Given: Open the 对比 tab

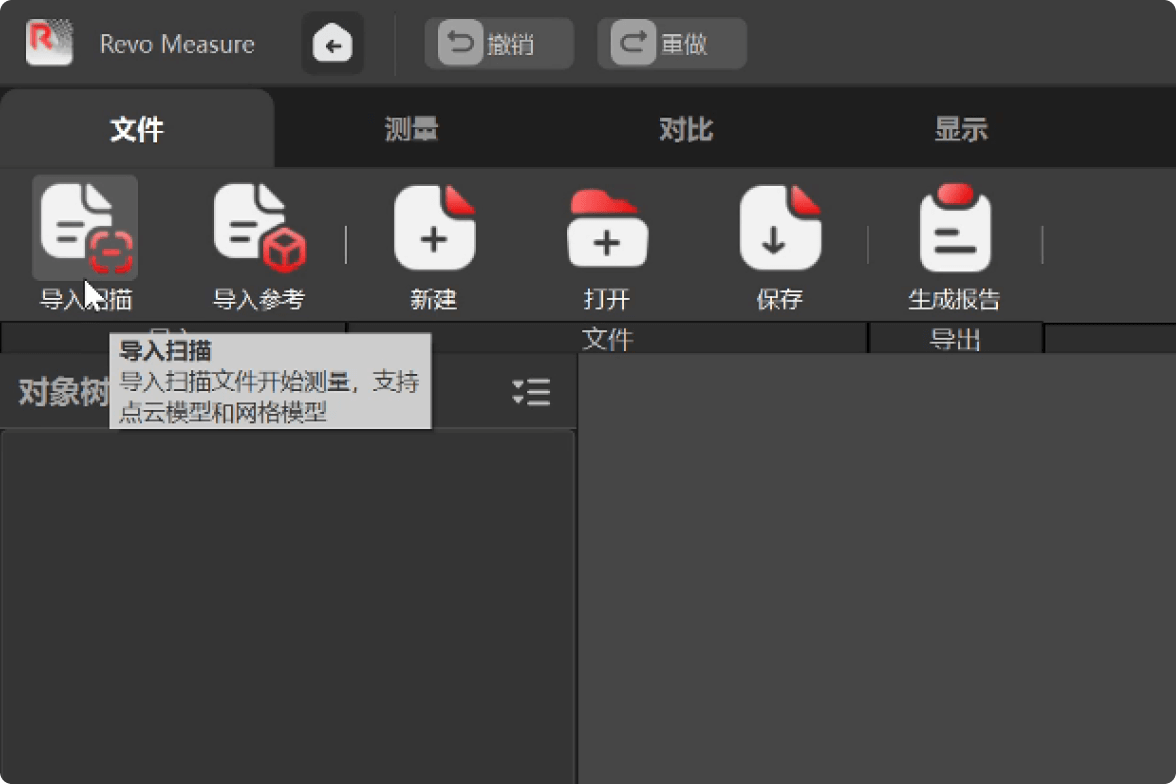Looking at the screenshot, I should coord(686,129).
